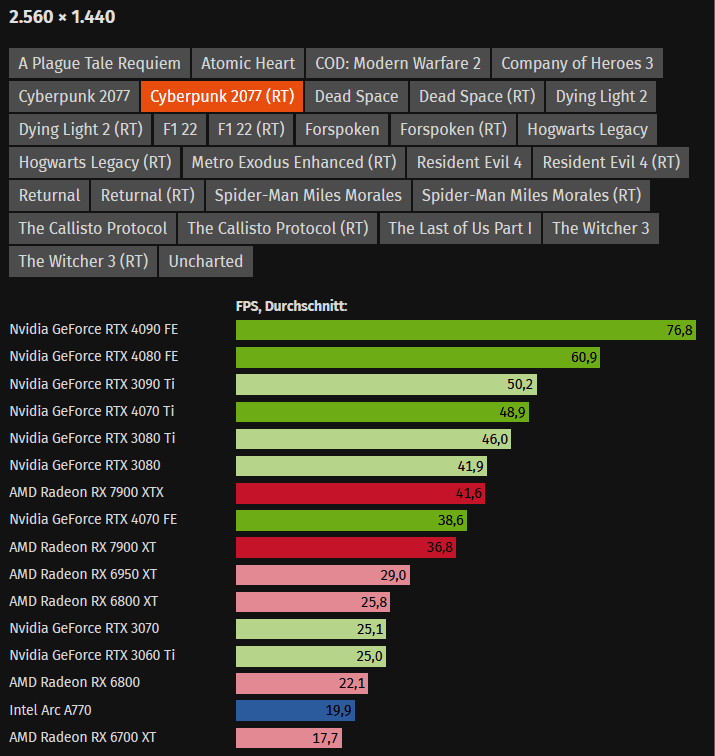Click the RX 7900 XTX bar showing 41,6
715x756 pixels.
click(x=360, y=493)
